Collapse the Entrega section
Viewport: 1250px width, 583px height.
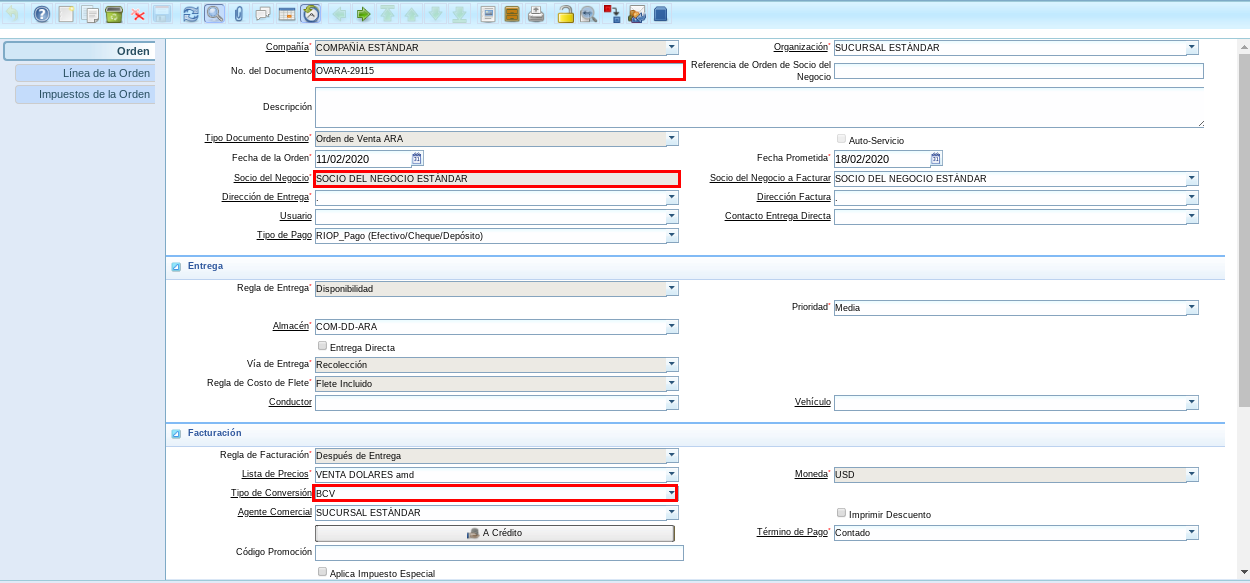click(176, 267)
